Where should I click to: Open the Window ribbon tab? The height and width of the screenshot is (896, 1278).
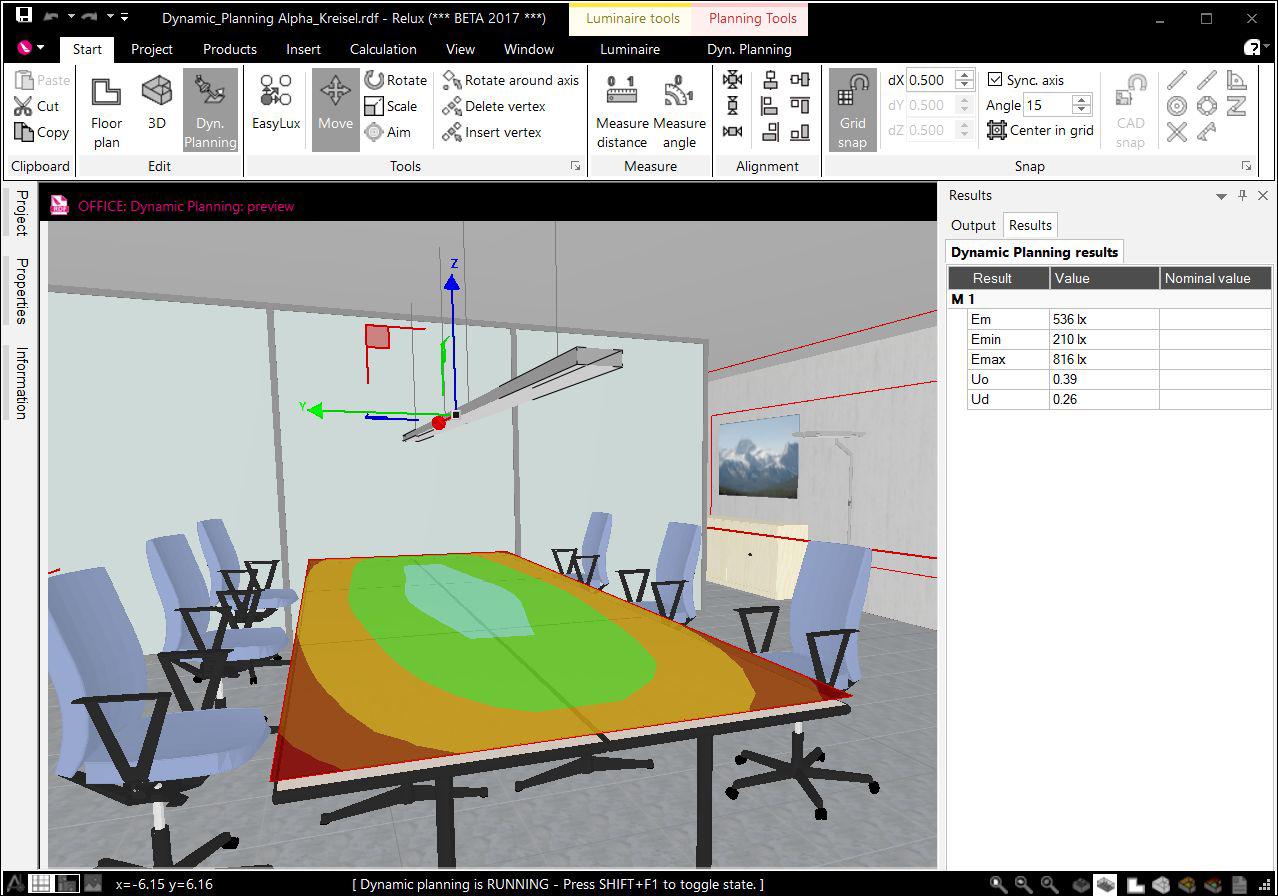tap(529, 49)
